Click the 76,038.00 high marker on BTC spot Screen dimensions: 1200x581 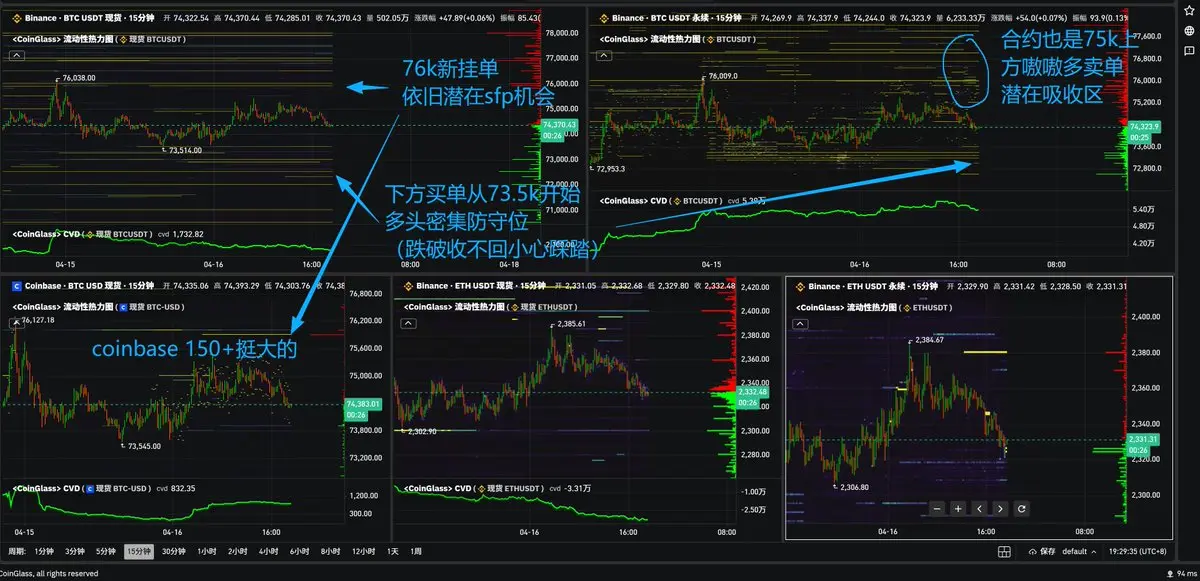[79, 77]
